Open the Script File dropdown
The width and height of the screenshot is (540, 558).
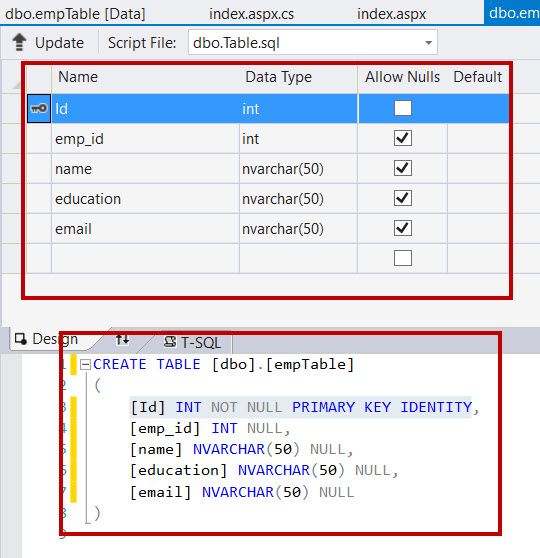point(428,43)
